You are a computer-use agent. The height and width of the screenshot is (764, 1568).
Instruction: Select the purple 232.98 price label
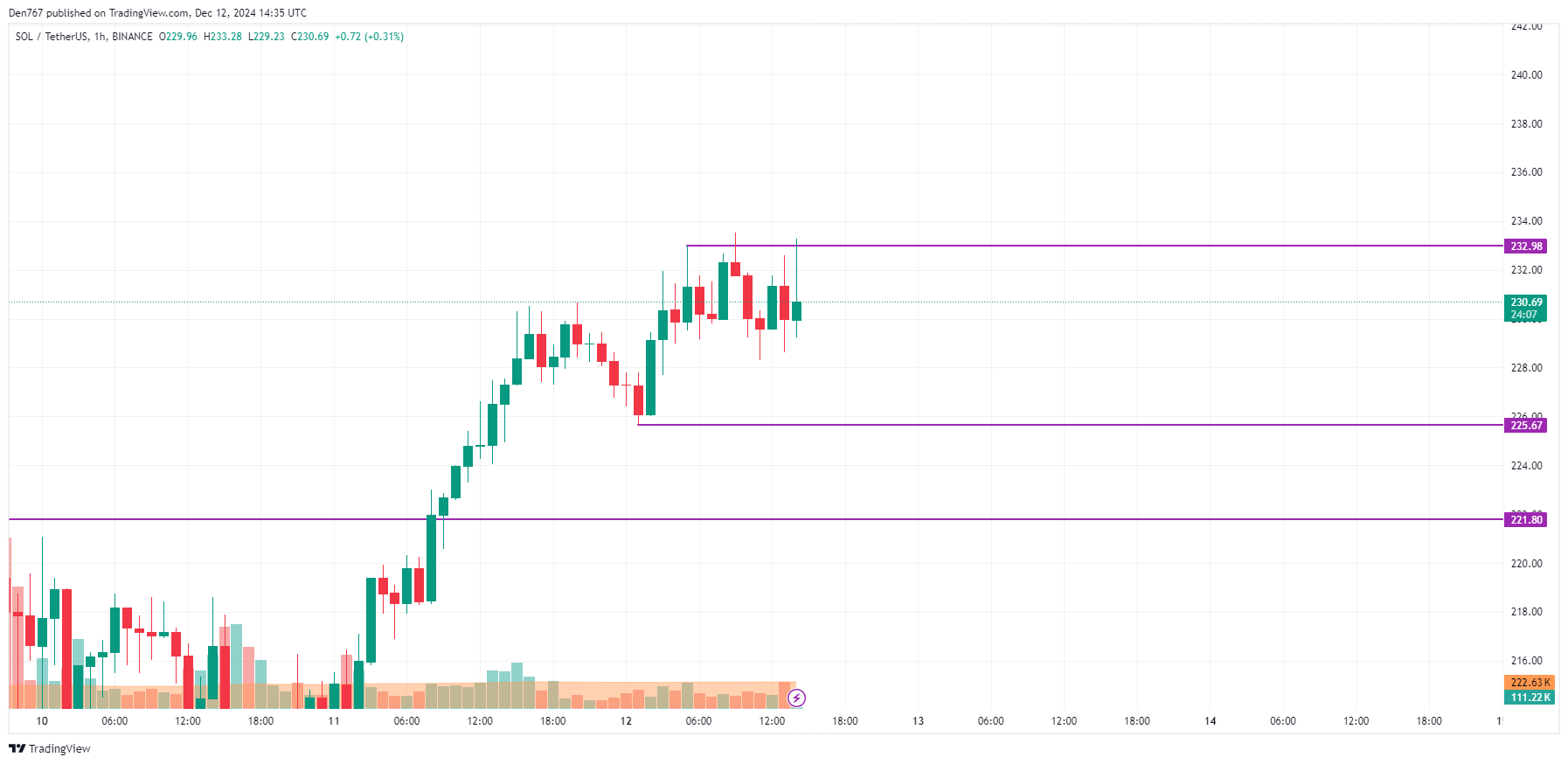(x=1526, y=247)
